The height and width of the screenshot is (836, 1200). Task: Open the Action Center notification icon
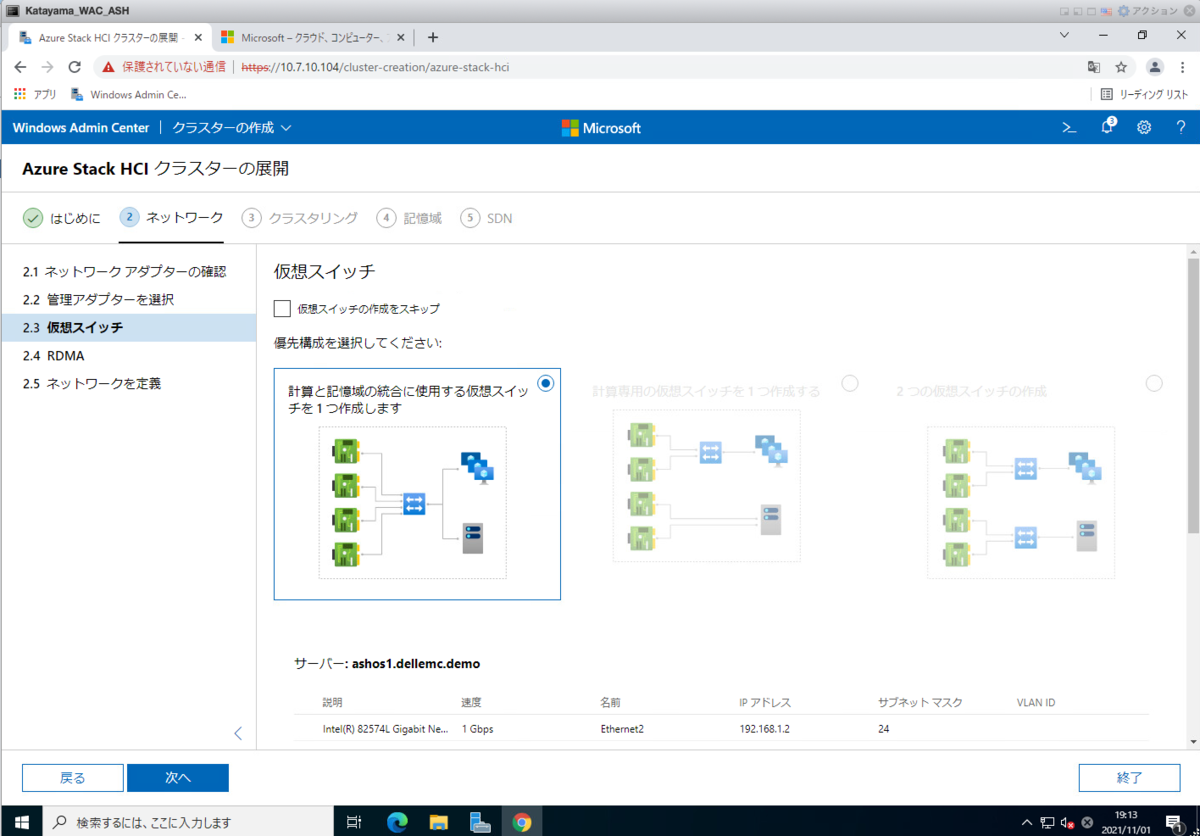(1174, 822)
